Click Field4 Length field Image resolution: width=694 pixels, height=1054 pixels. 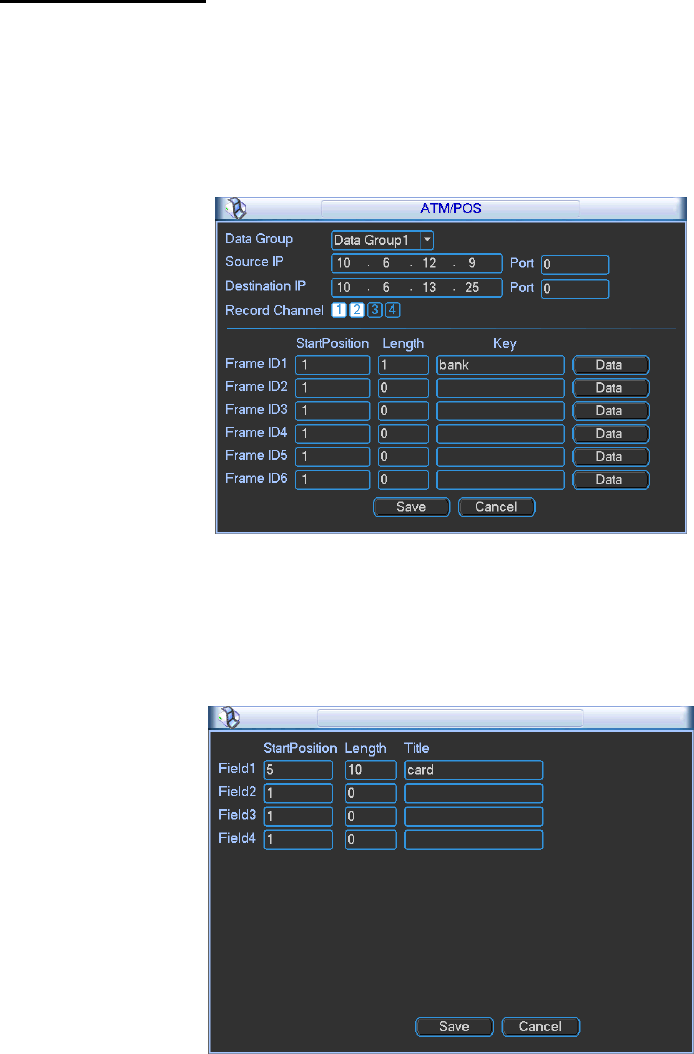(x=371, y=840)
